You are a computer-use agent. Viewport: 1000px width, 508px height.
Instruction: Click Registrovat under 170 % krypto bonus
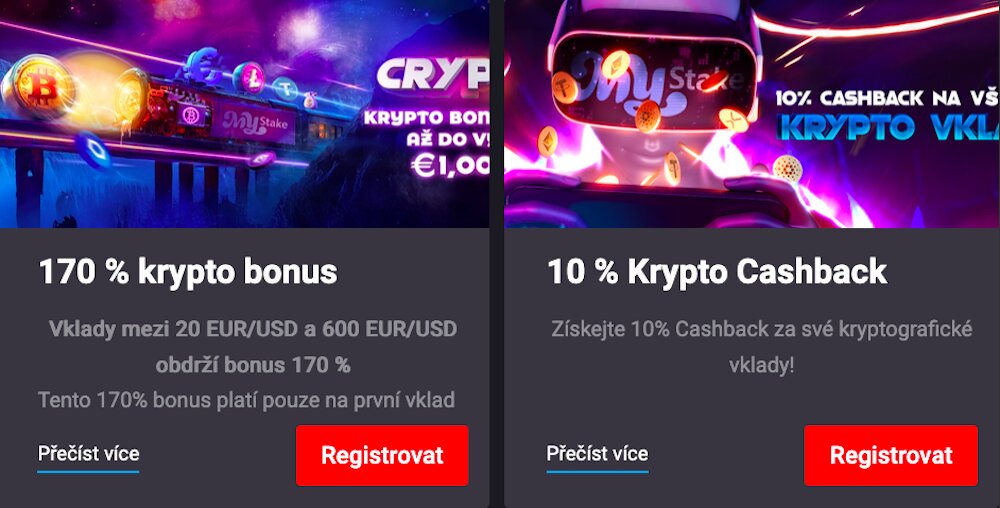tap(382, 455)
